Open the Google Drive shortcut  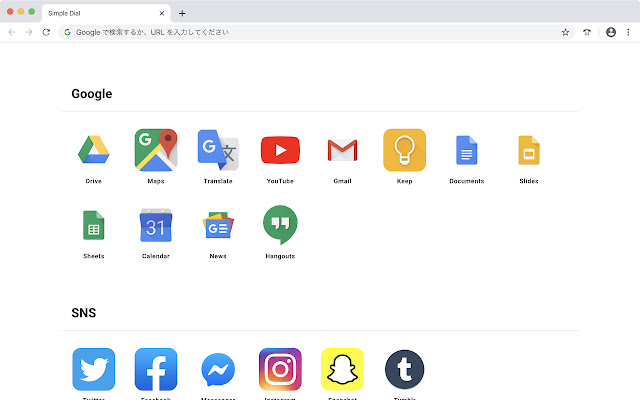pyautogui.click(x=93, y=150)
